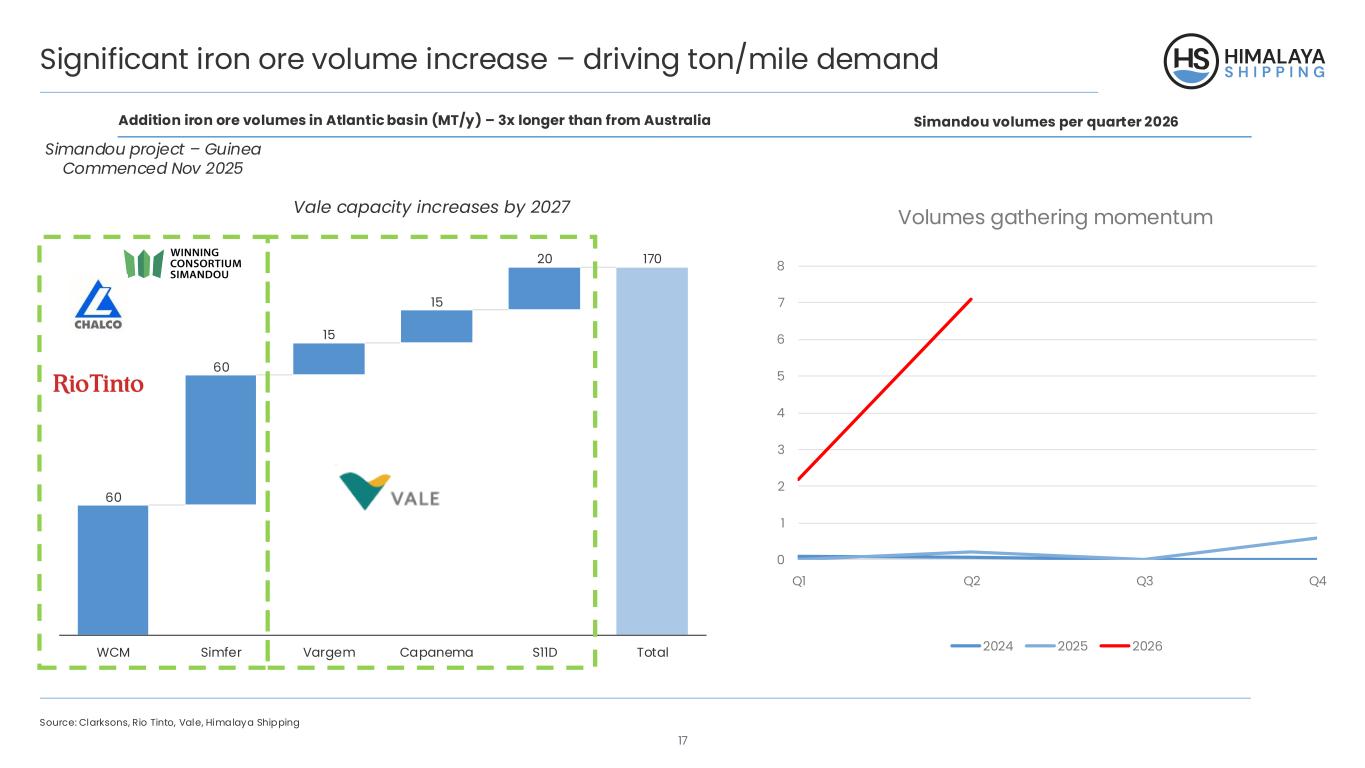This screenshot has height=768, width=1365.
Task: Select the 'Commenced Nov 2025' text
Action: tap(153, 169)
